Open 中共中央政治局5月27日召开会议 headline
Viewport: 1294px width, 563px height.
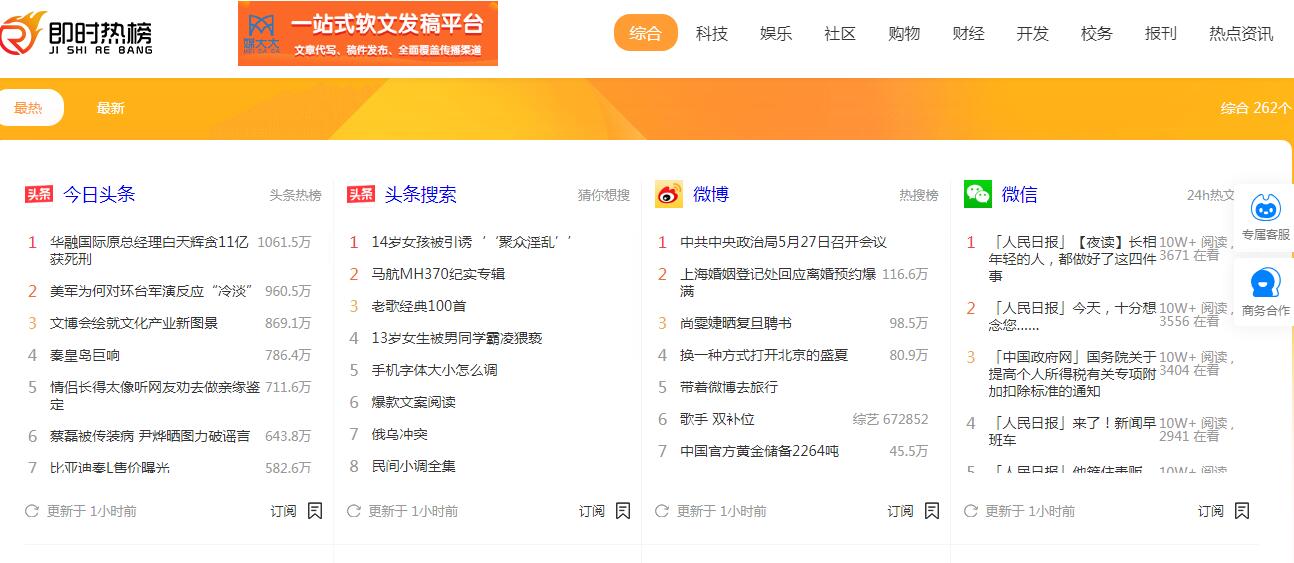783,242
